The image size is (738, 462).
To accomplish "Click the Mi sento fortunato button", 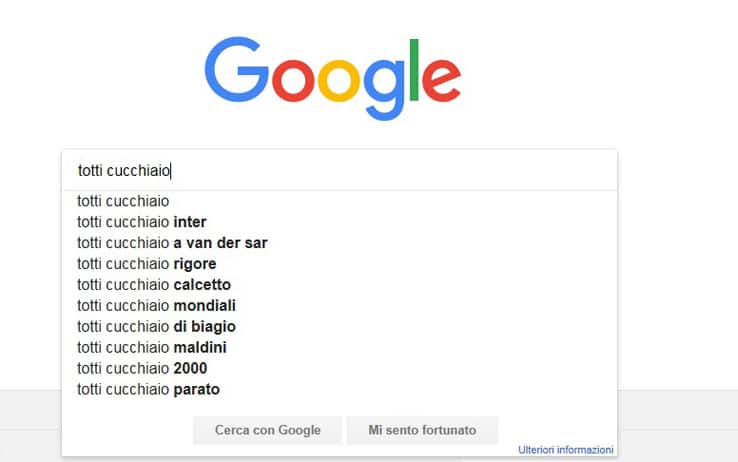I will coord(422,430).
